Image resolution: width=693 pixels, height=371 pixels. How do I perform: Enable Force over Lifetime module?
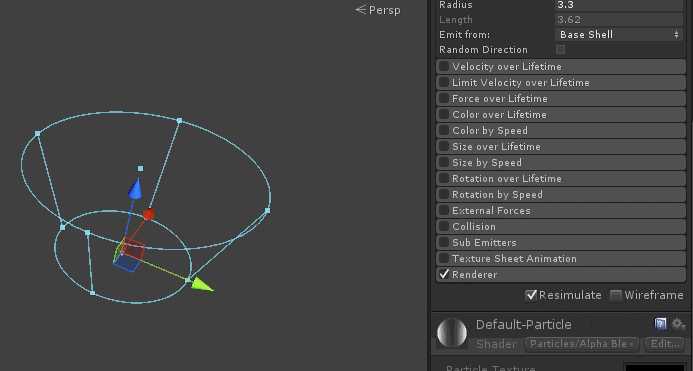coord(443,99)
